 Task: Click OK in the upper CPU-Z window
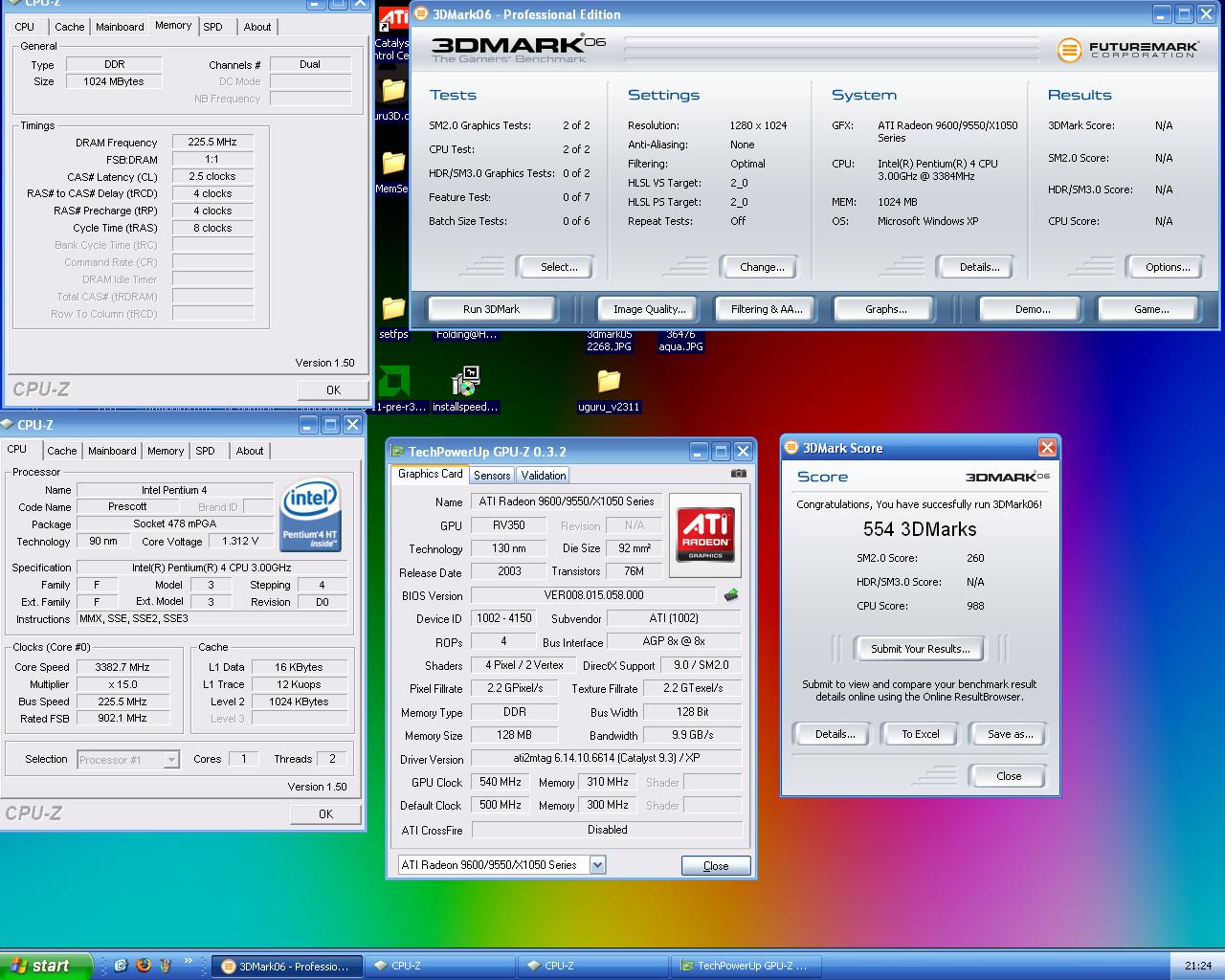333,390
